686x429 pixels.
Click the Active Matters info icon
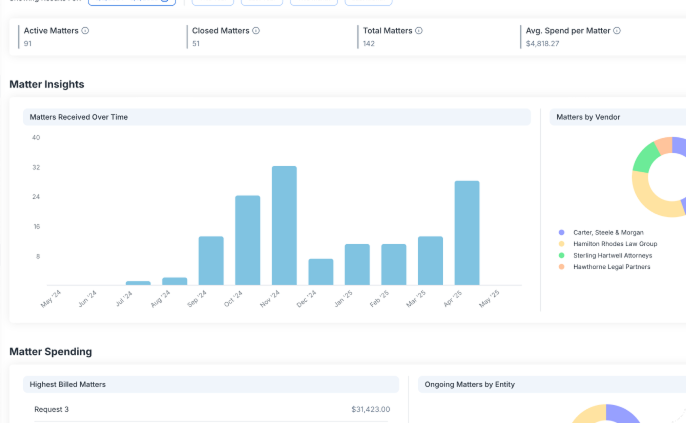[85, 31]
